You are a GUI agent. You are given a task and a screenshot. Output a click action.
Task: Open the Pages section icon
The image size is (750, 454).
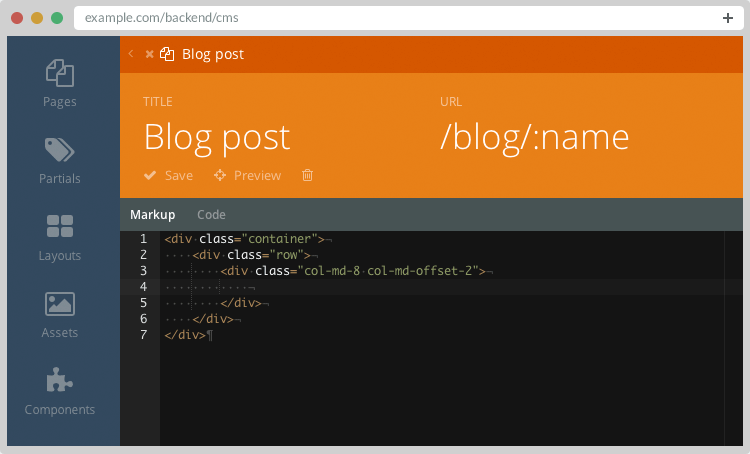point(60,73)
